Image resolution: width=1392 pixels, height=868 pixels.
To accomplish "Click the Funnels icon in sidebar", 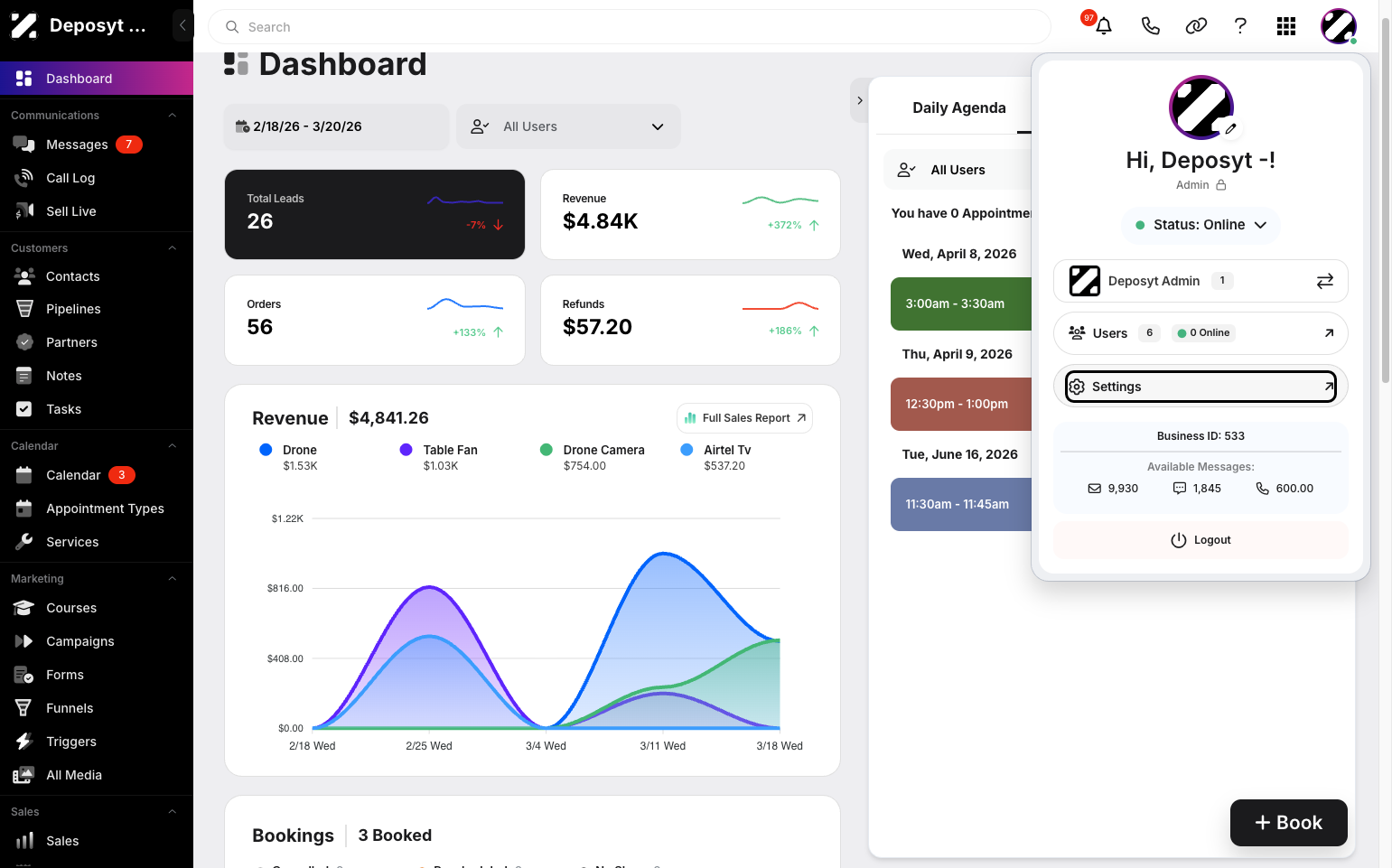I will (24, 708).
